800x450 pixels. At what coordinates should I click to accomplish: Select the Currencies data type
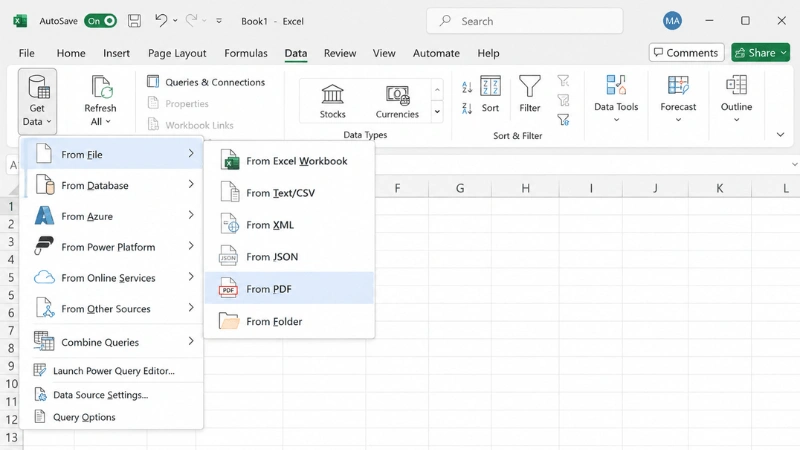click(397, 101)
